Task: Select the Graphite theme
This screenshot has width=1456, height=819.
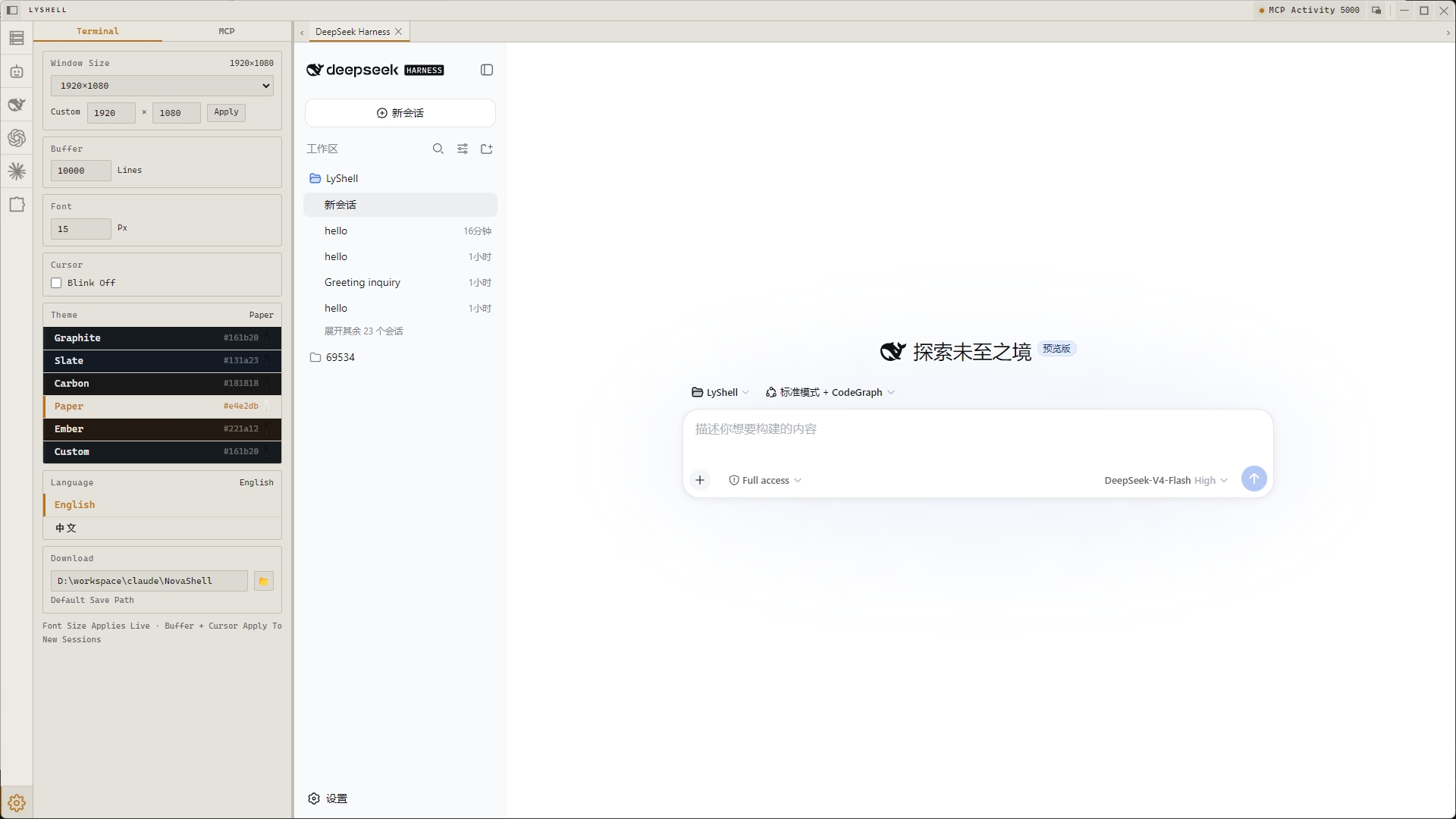Action: coord(162,338)
